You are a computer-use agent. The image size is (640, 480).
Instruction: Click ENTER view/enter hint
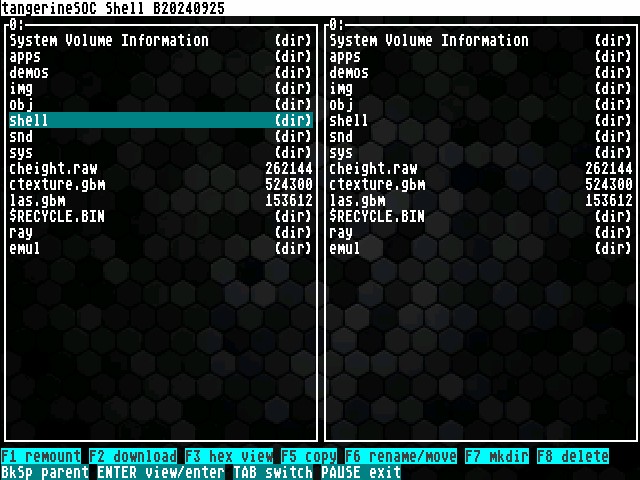161,472
